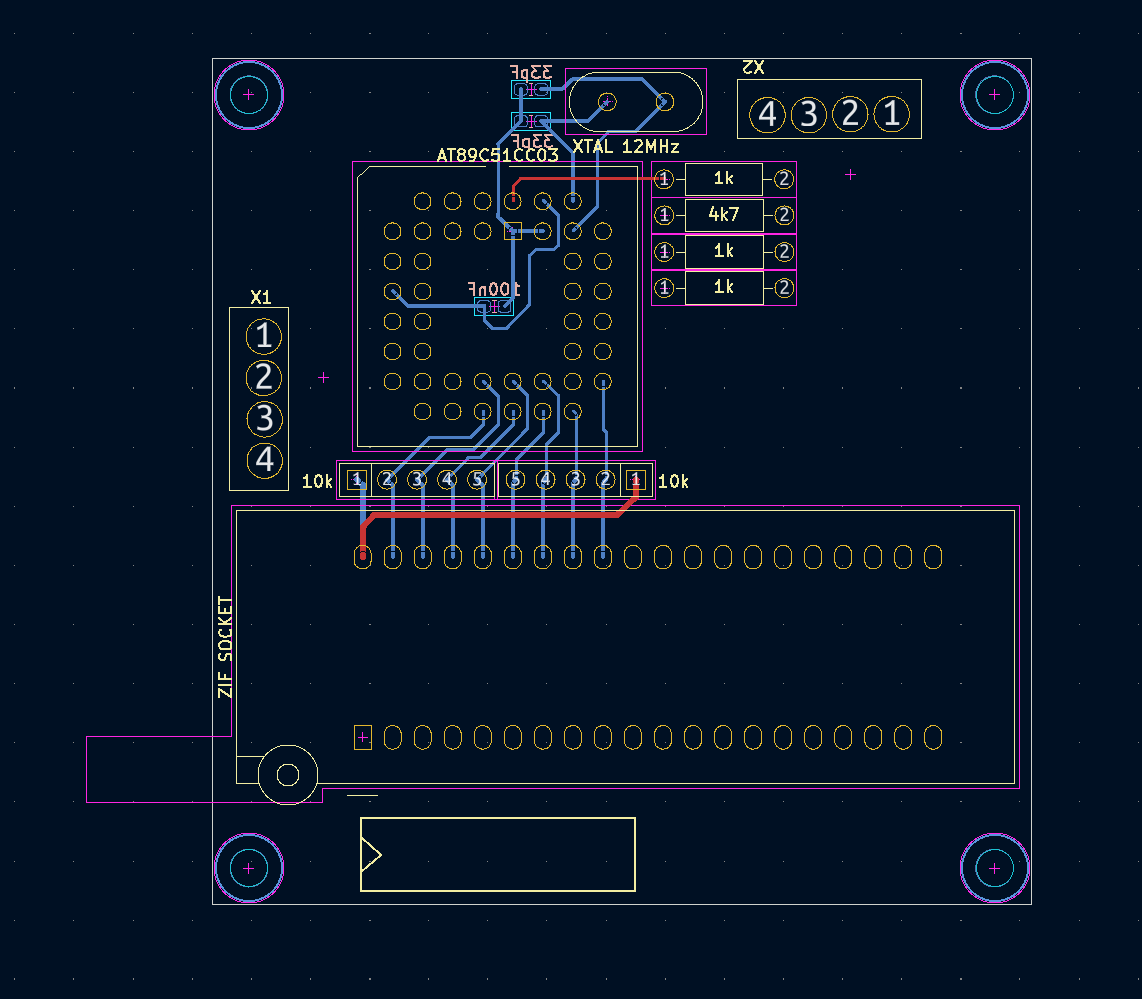
Task: Click the XTAL 12MHz label
Action: click(626, 147)
